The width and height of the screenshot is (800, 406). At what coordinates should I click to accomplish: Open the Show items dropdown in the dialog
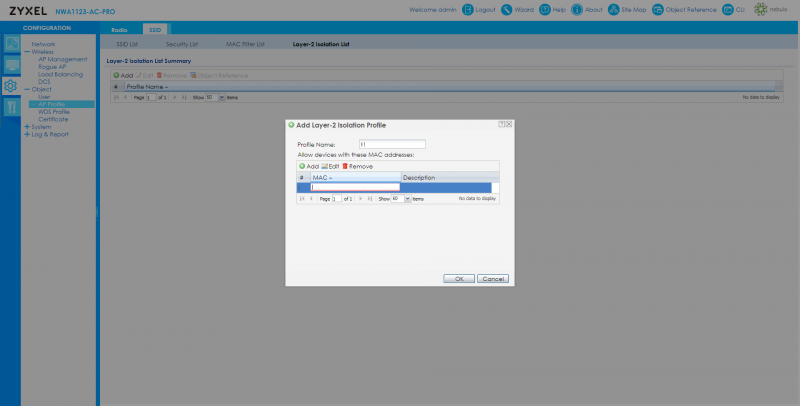pos(408,198)
